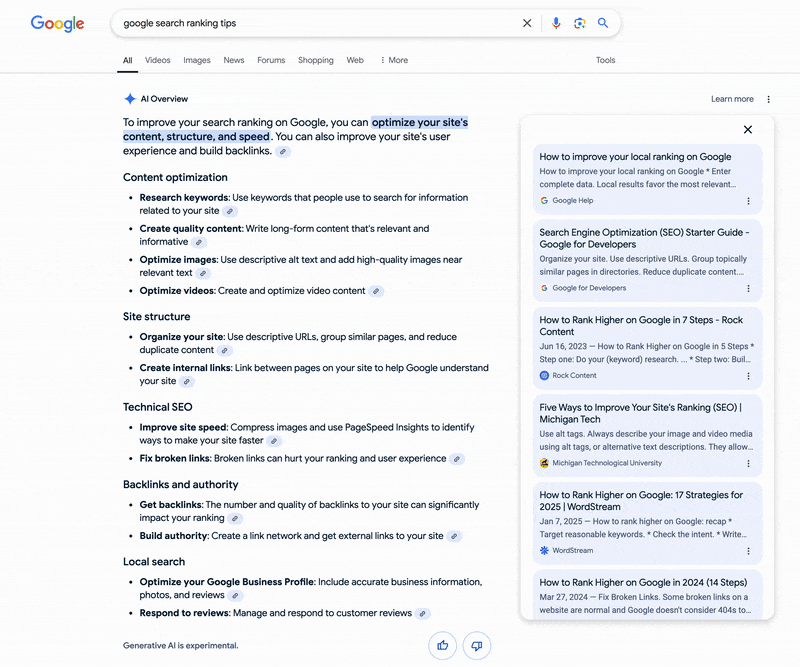800x667 pixels.
Task: Open options for Rock Content source card
Action: tap(748, 376)
